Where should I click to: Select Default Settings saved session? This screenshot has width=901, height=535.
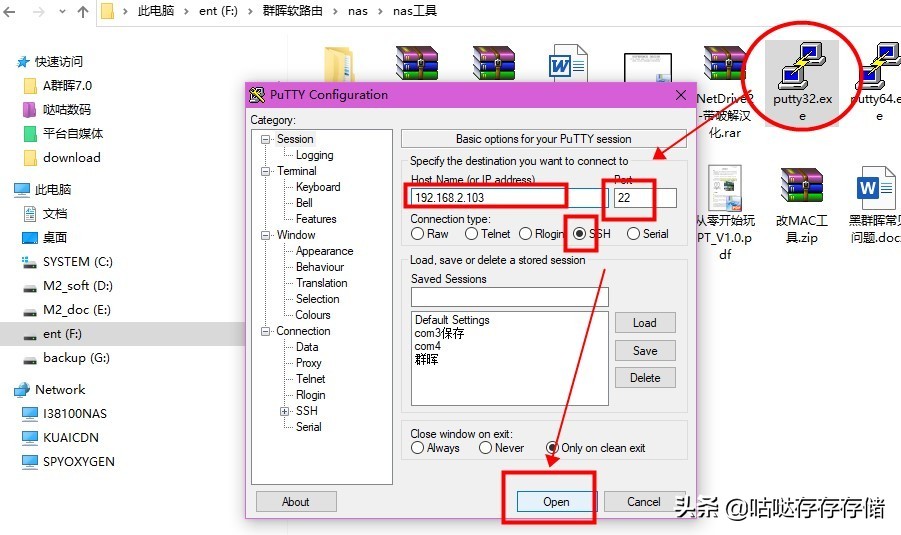(452, 320)
